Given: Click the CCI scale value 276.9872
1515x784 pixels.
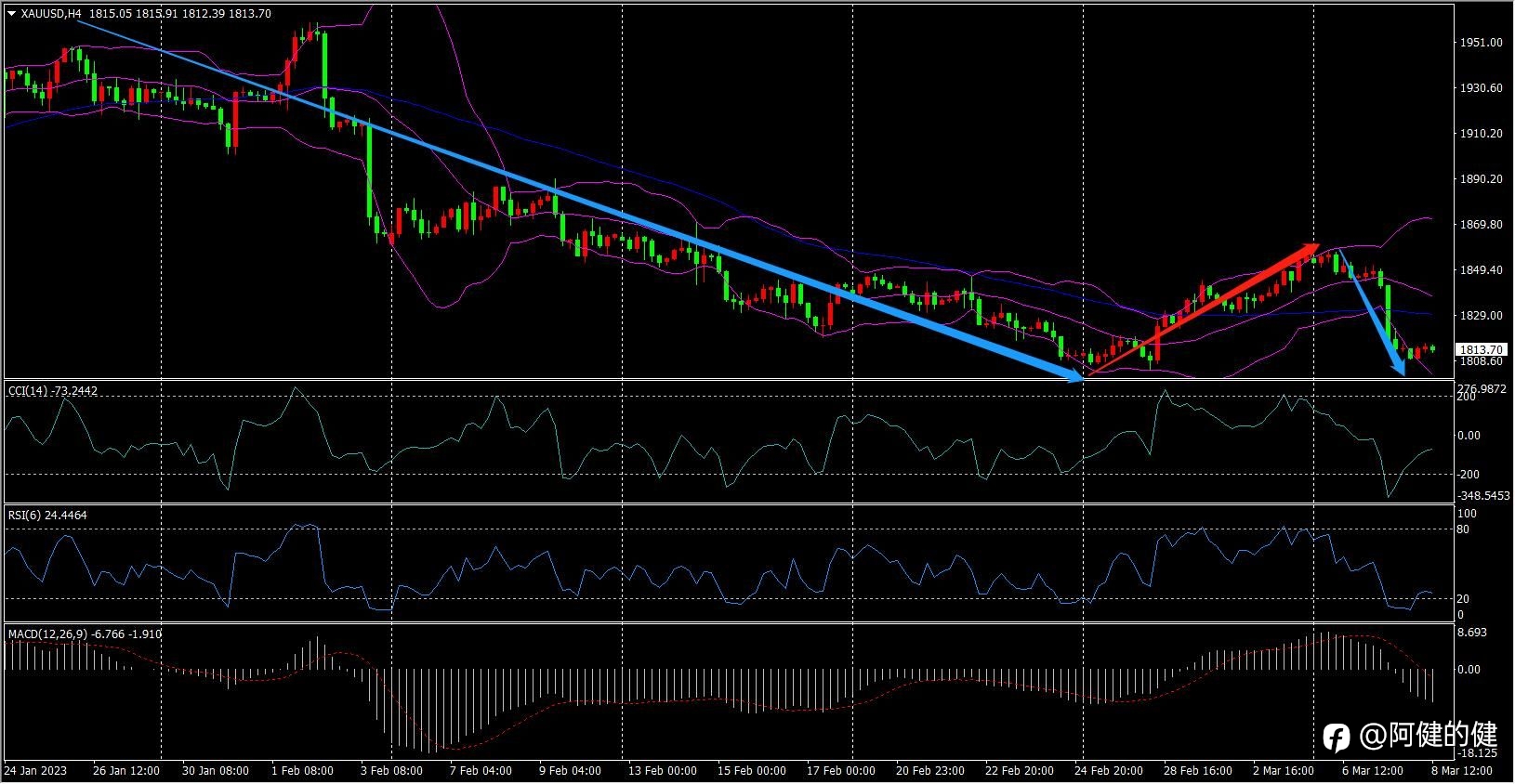Looking at the screenshot, I should 1482,388.
